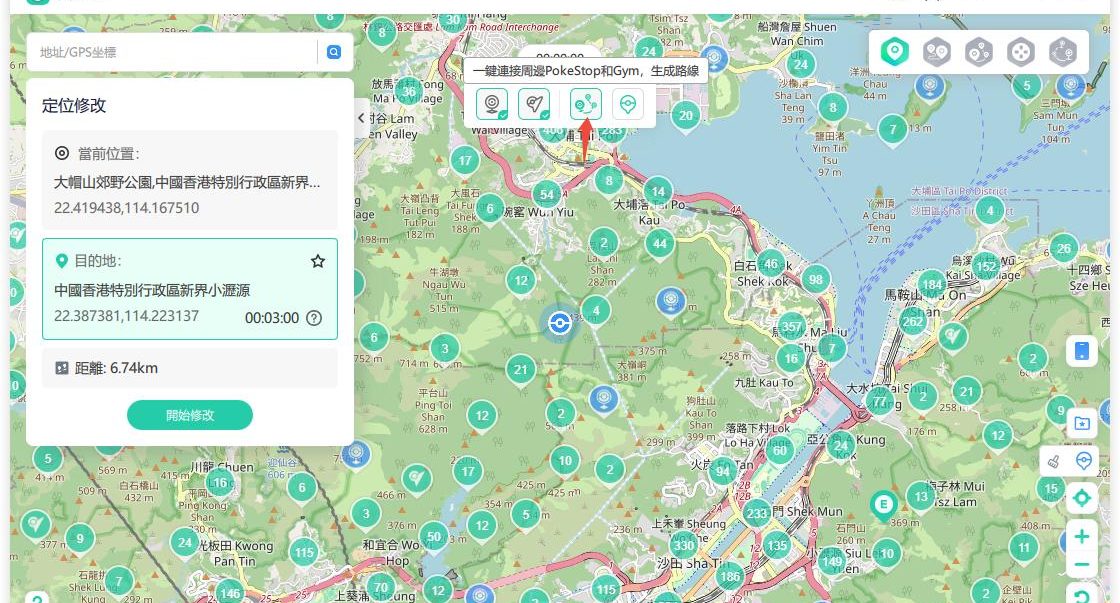The image size is (1120, 603).
Task: Click the search magnifier button
Action: coord(334,52)
